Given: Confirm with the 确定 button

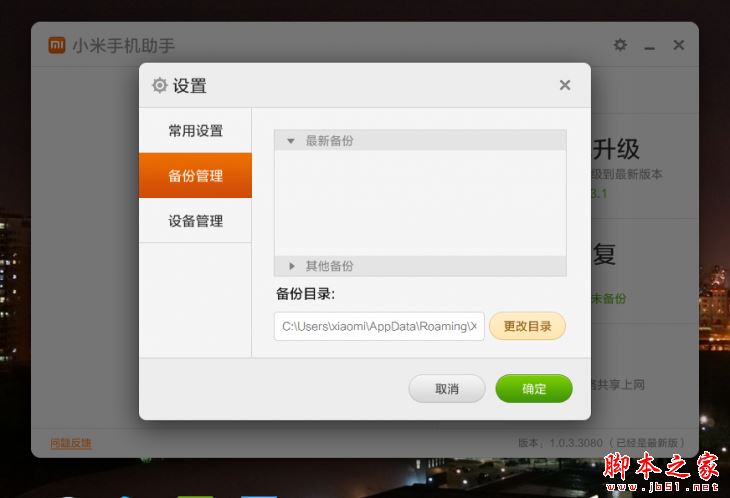Looking at the screenshot, I should (534, 389).
